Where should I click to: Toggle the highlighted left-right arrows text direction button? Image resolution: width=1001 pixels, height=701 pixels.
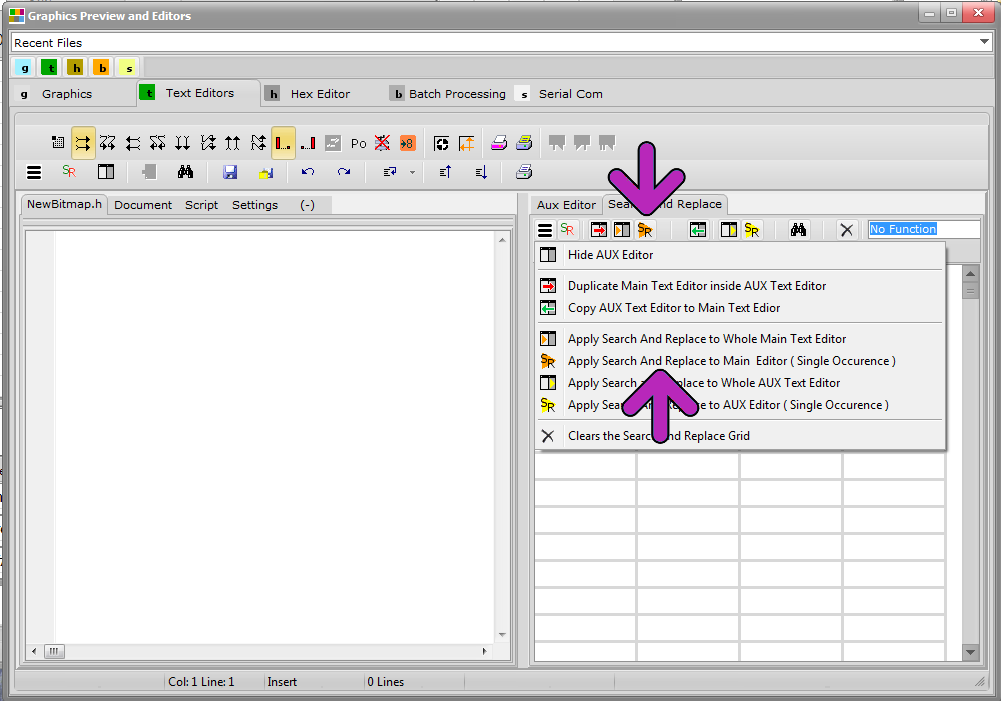(82, 143)
